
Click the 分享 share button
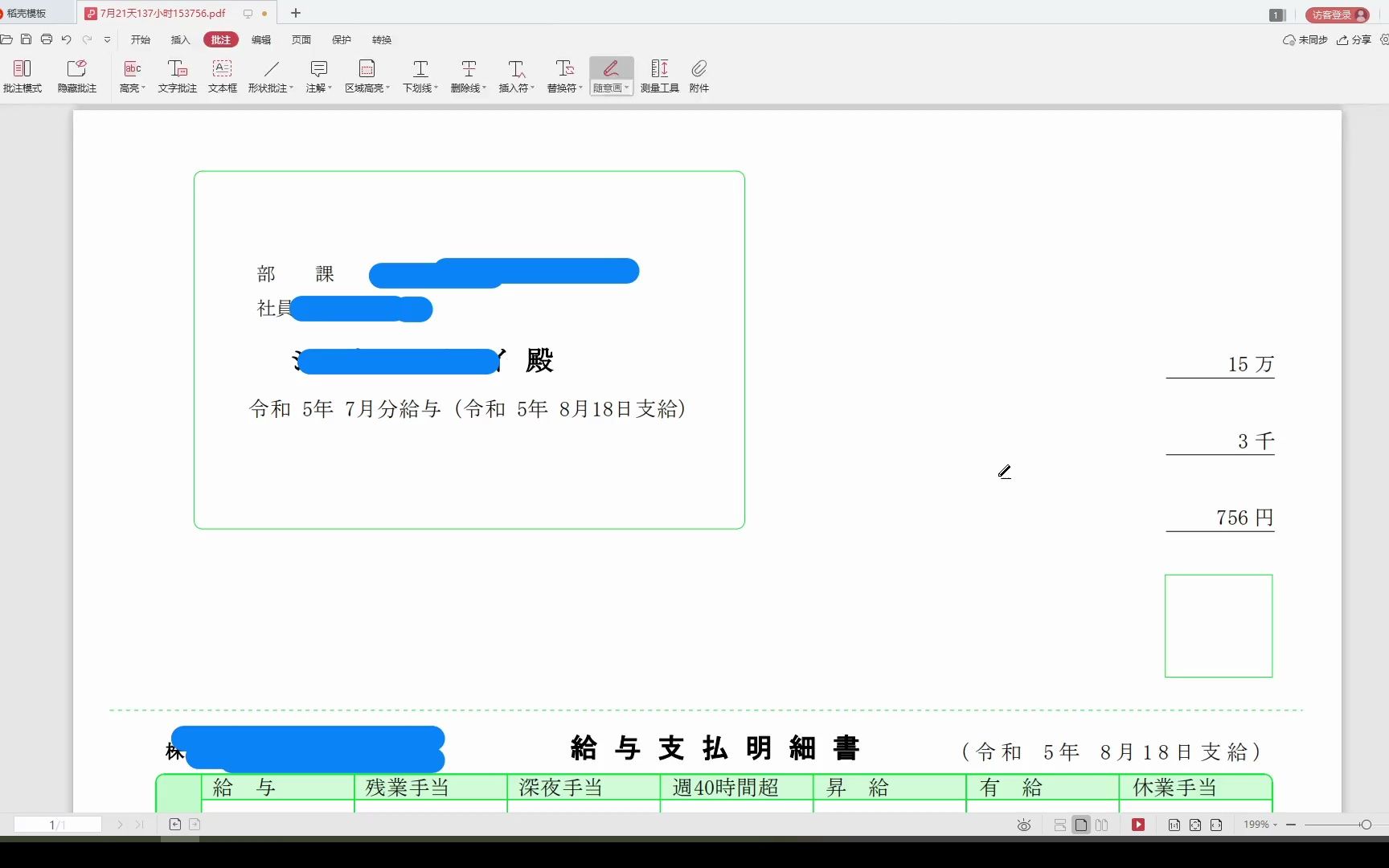tap(1354, 39)
